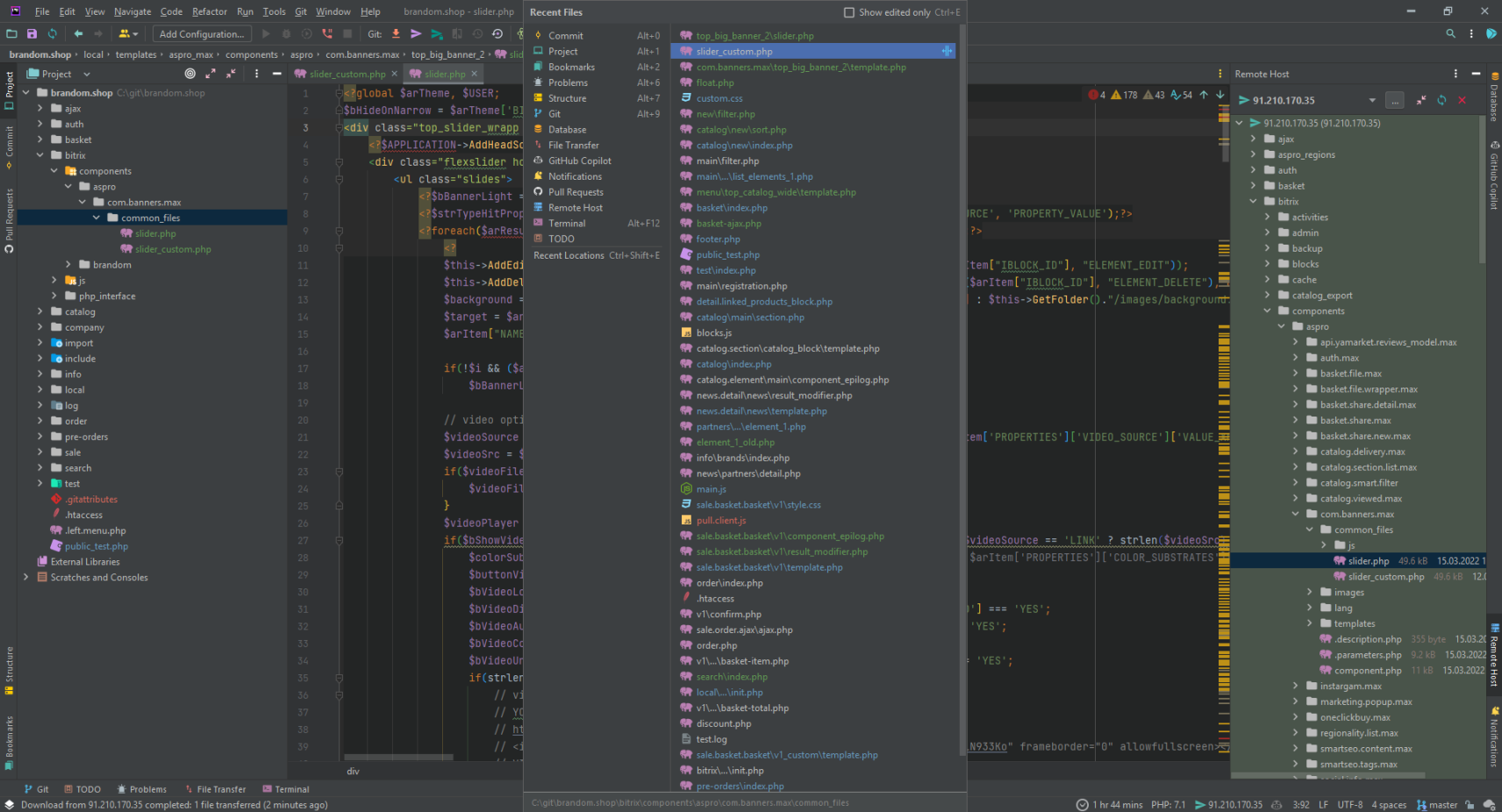Expand Scratches and Consoles node
Screen dimensions: 1502x812
[26, 577]
